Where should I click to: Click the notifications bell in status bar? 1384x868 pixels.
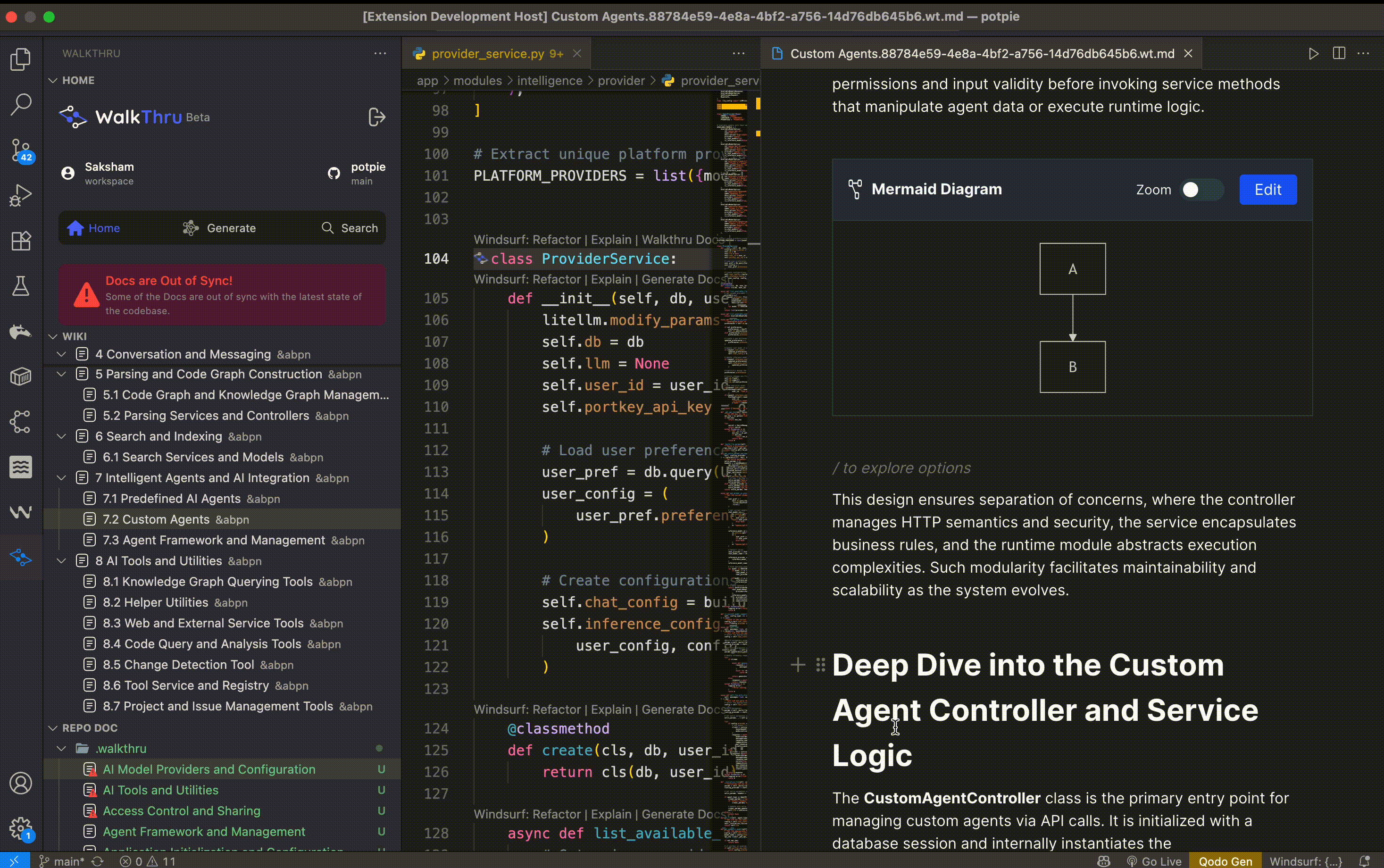coord(1365,861)
